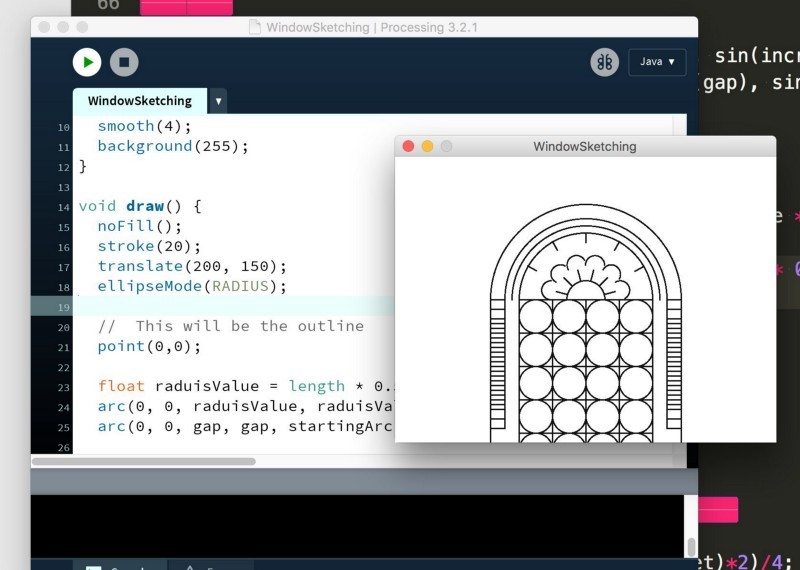
Task: Toggle the debugger butterfly icon
Action: [x=605, y=62]
